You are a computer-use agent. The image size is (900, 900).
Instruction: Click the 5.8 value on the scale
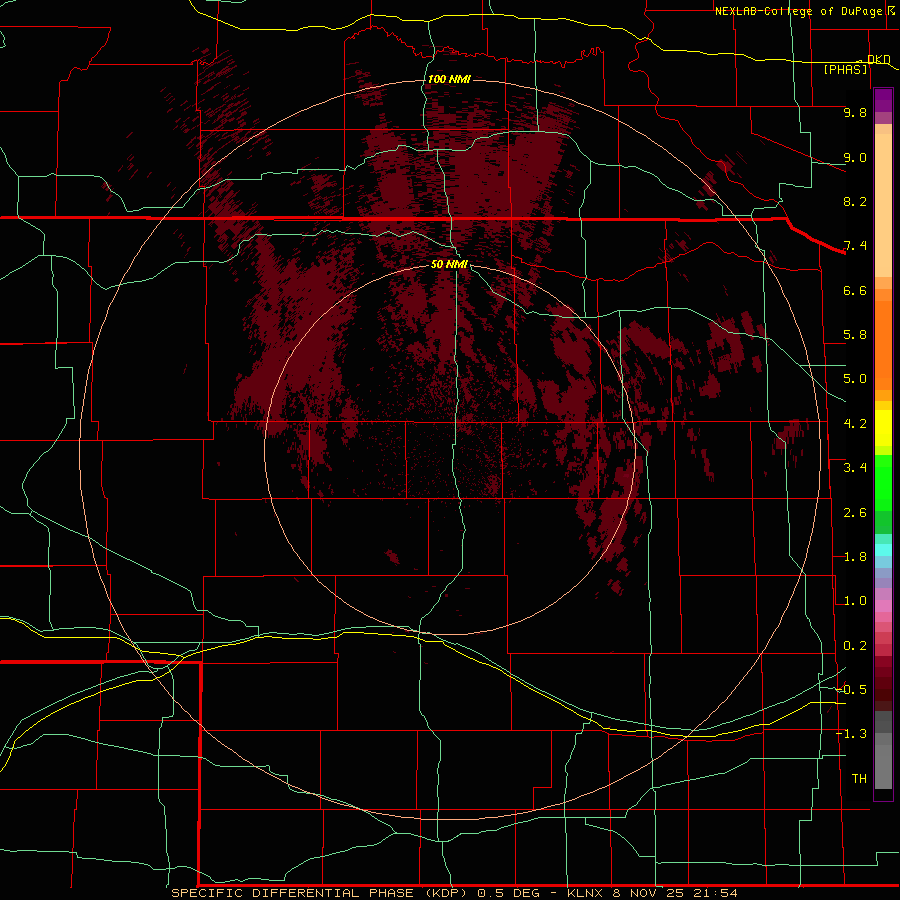click(x=855, y=335)
